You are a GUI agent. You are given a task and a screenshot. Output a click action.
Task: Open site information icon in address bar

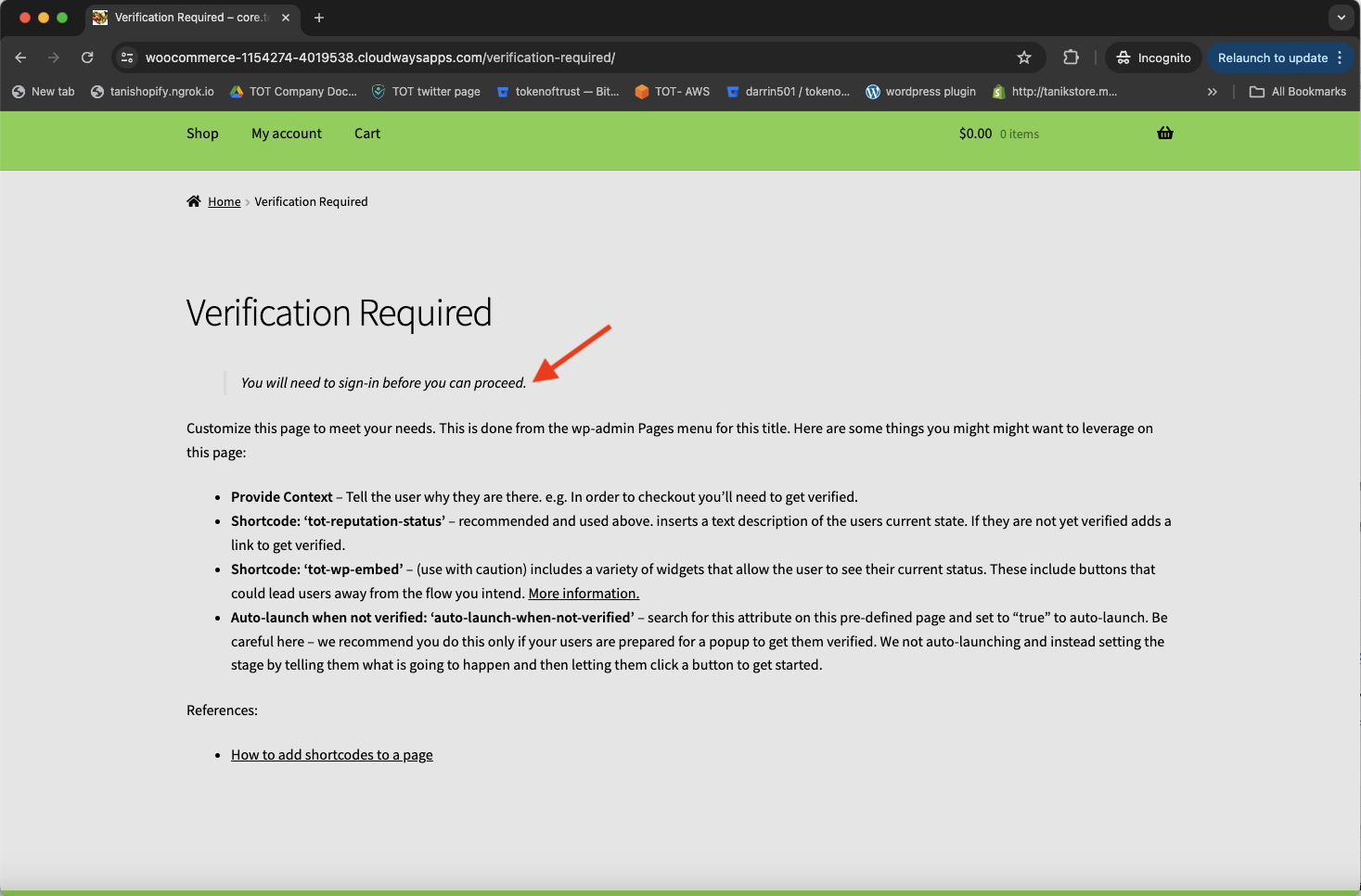pos(128,58)
